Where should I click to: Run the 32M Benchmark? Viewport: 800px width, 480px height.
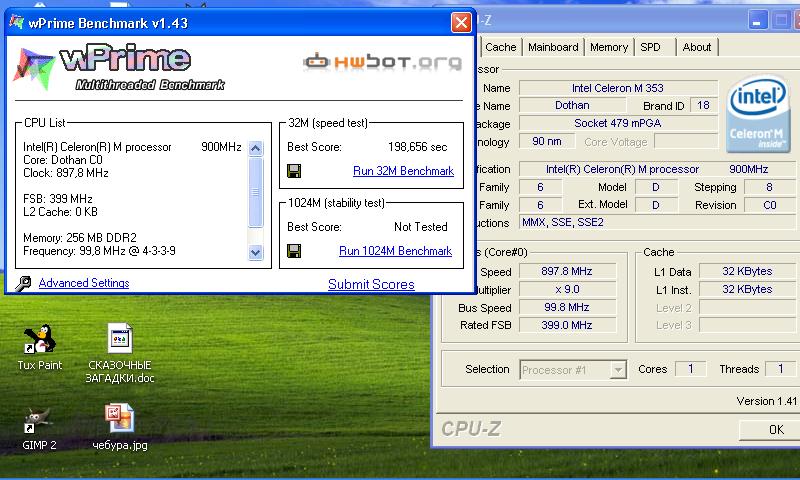click(x=403, y=171)
